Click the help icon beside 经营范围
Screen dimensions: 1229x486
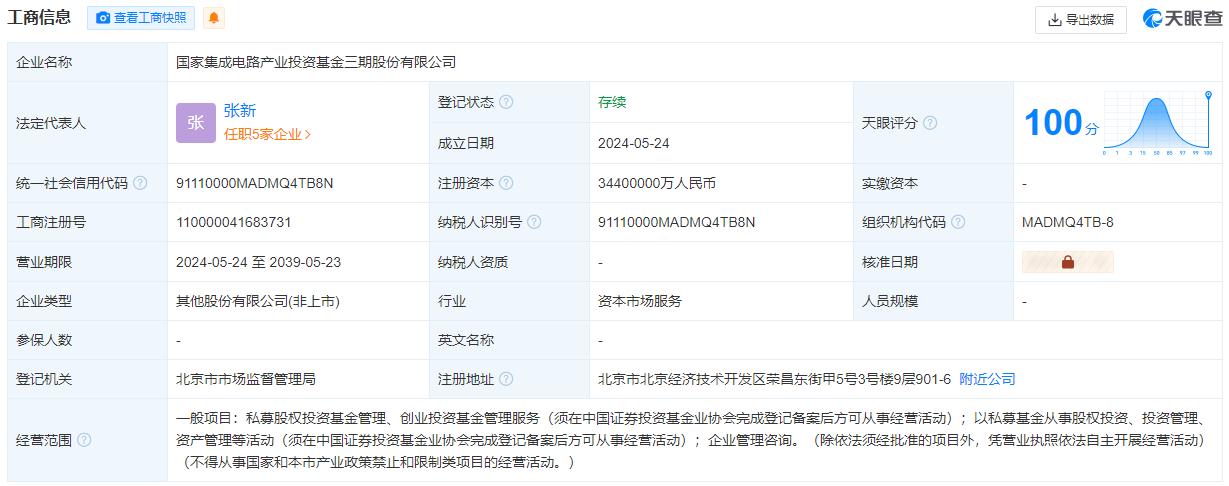tap(84, 440)
